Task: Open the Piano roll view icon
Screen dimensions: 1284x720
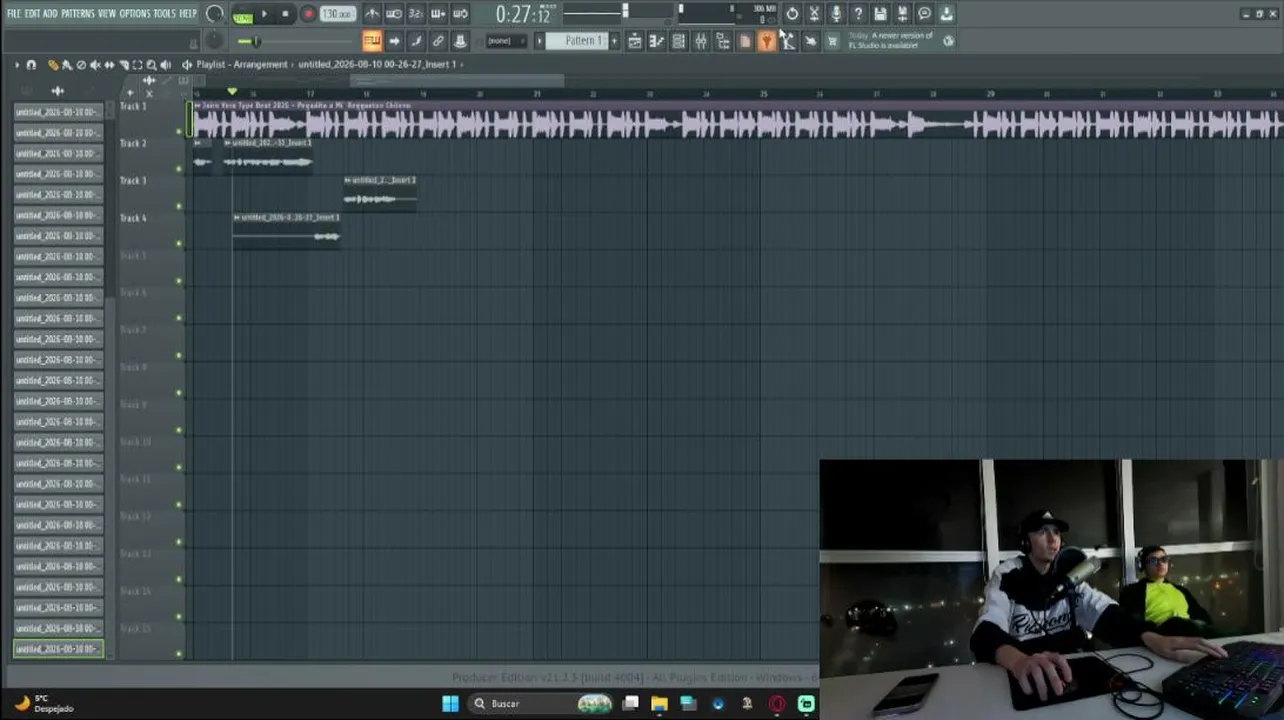Action: [656, 41]
